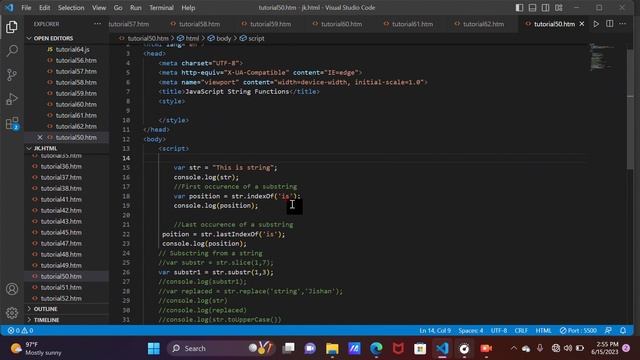This screenshot has width=640, height=360.
Task: Collapse the JK.HTML folder section
Action: (45, 149)
